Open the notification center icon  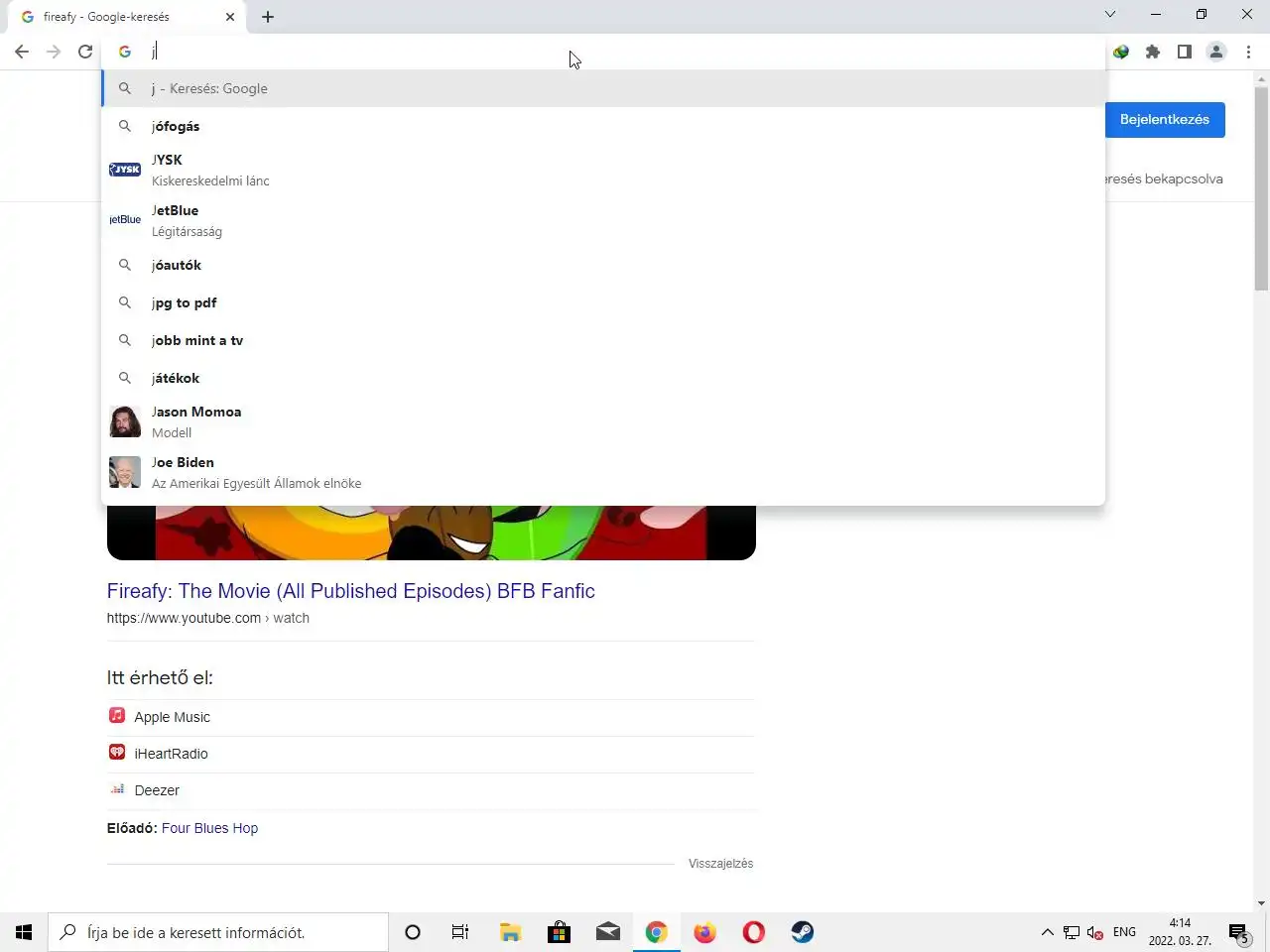coord(1238,932)
